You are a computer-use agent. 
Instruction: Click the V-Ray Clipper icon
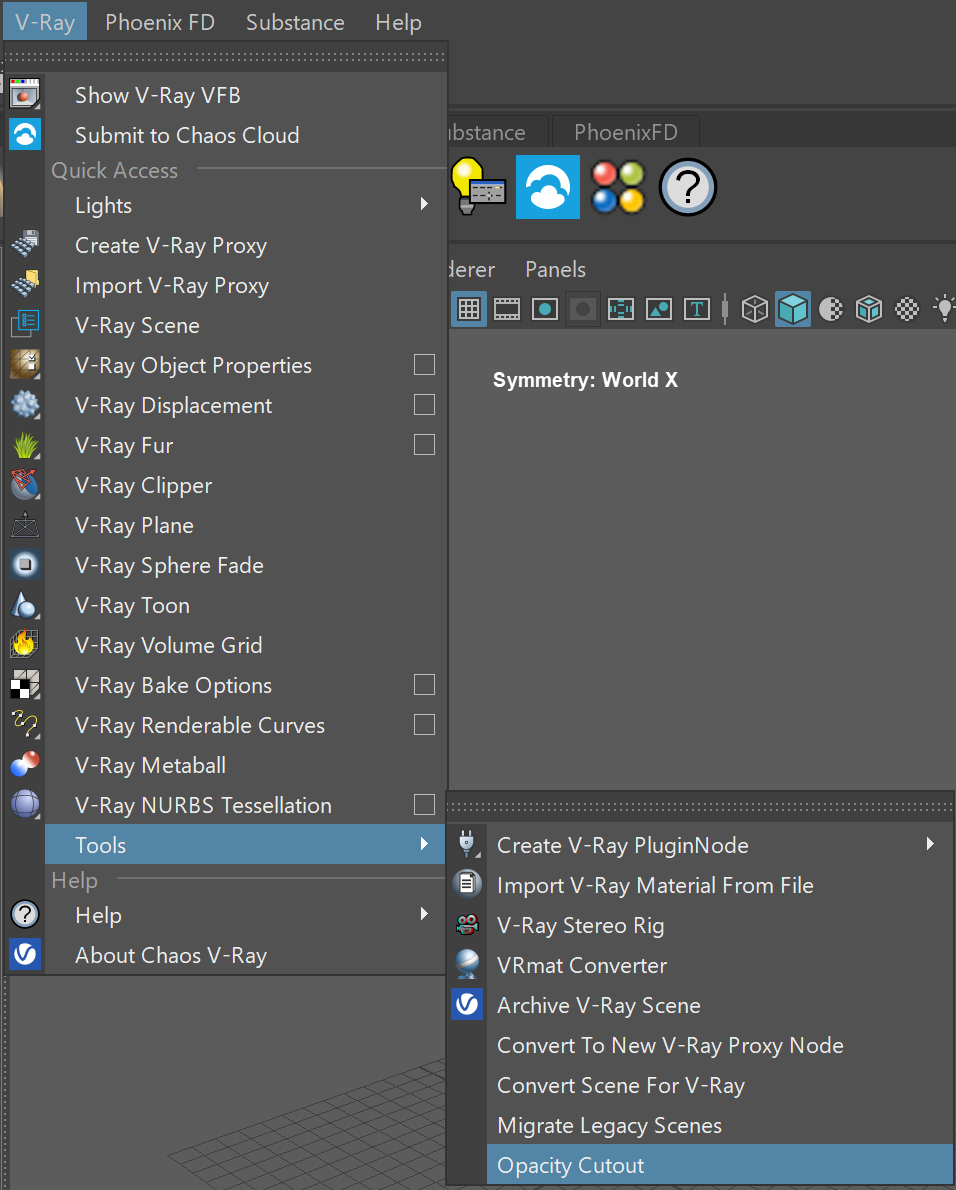(24, 485)
